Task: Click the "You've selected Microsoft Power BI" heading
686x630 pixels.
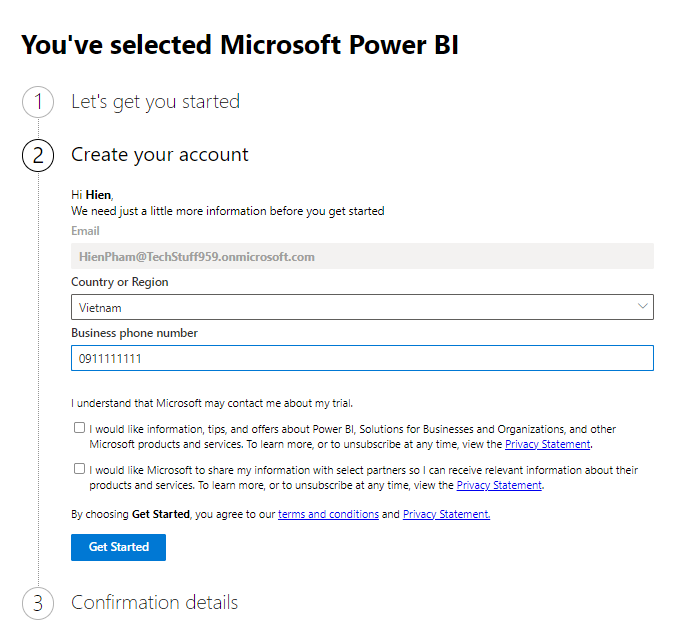Action: 240,45
